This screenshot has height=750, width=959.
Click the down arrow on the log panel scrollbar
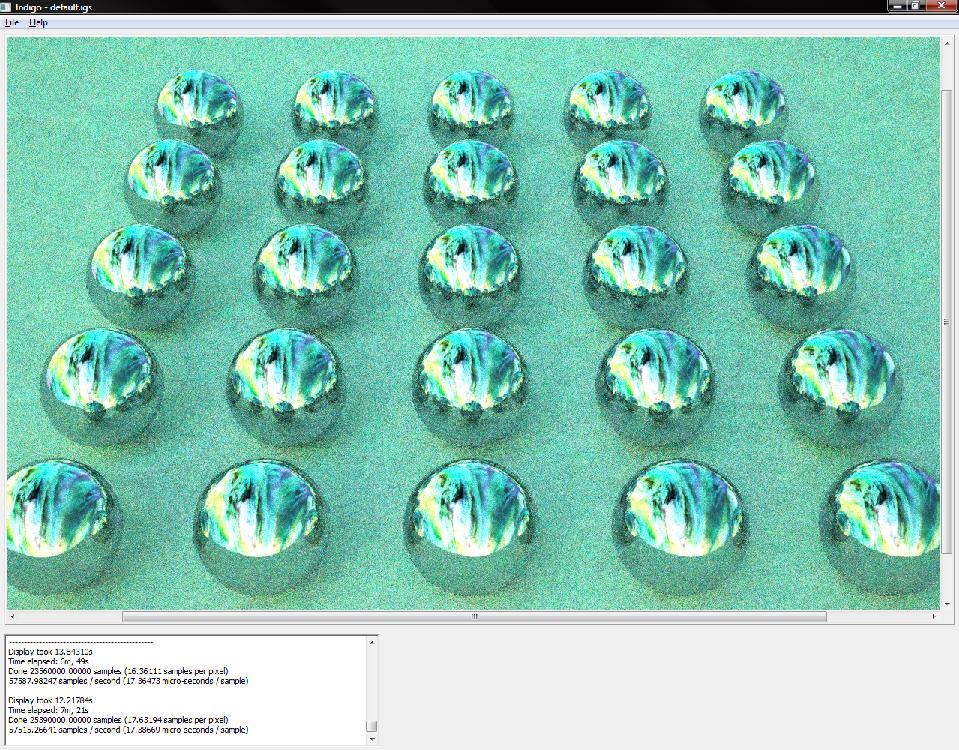tap(371, 737)
